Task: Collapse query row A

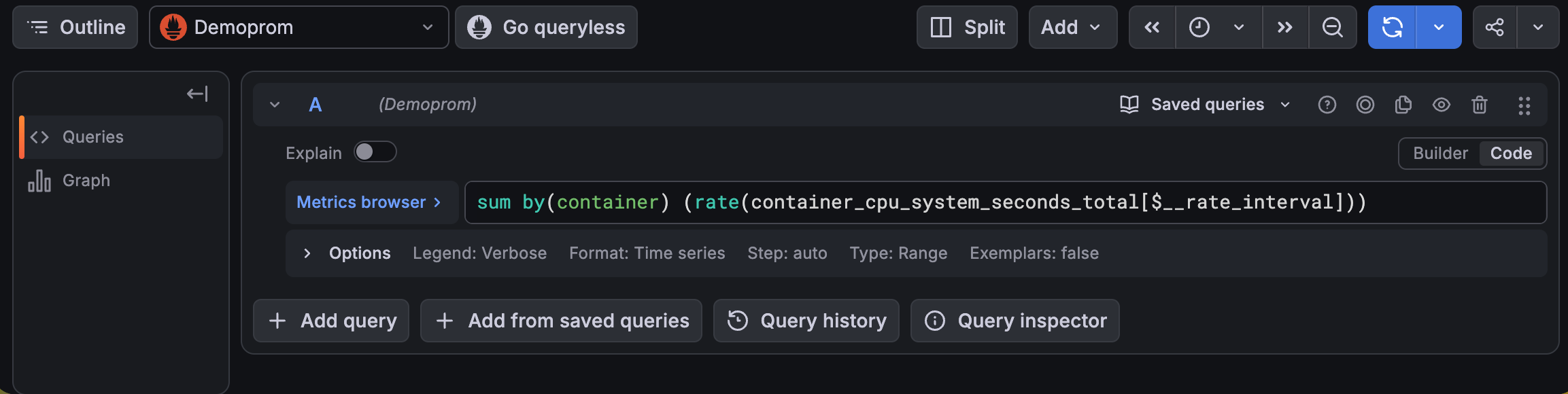Action: pos(275,105)
